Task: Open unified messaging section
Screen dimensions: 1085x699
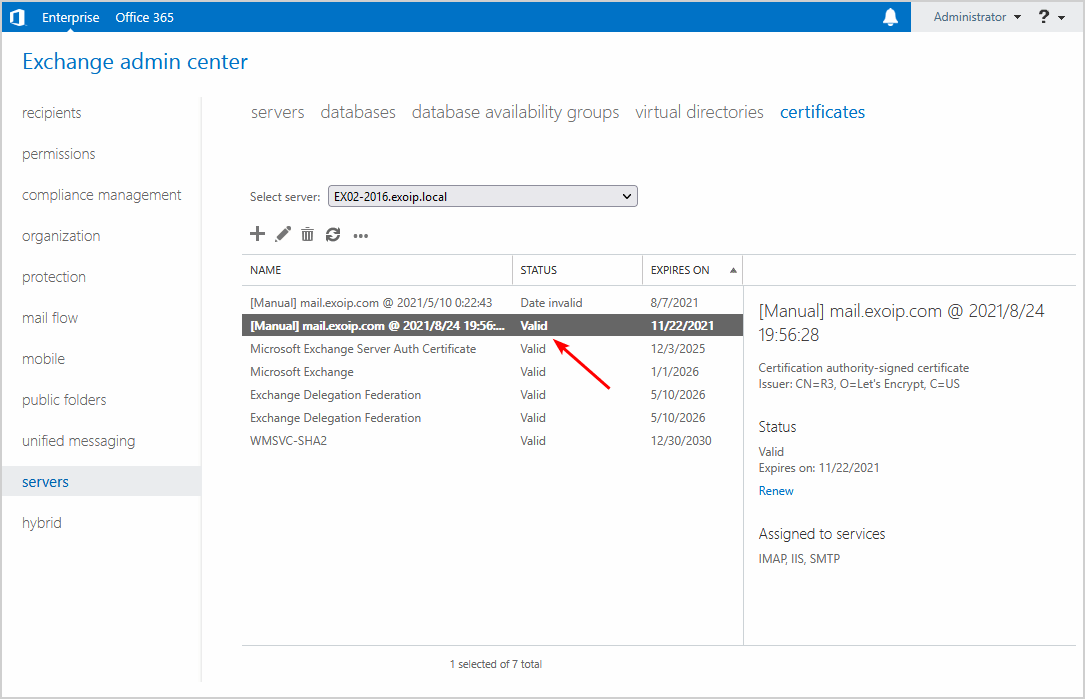Action: (78, 441)
